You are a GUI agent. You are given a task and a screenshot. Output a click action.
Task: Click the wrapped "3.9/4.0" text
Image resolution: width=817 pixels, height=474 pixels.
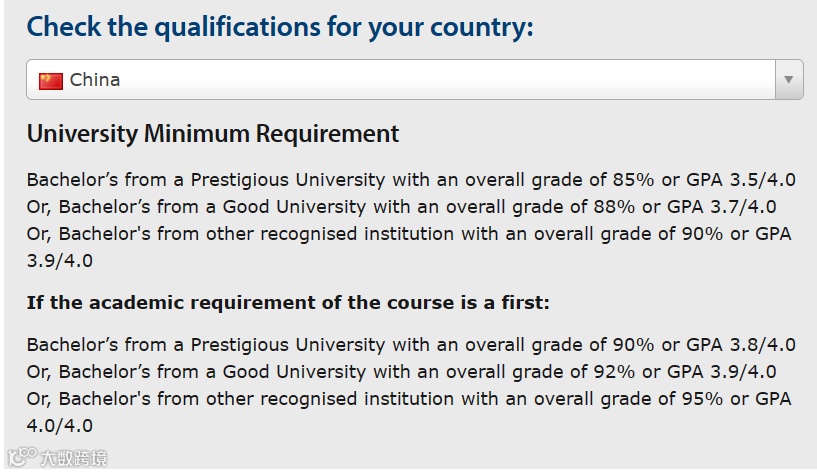tap(60, 261)
